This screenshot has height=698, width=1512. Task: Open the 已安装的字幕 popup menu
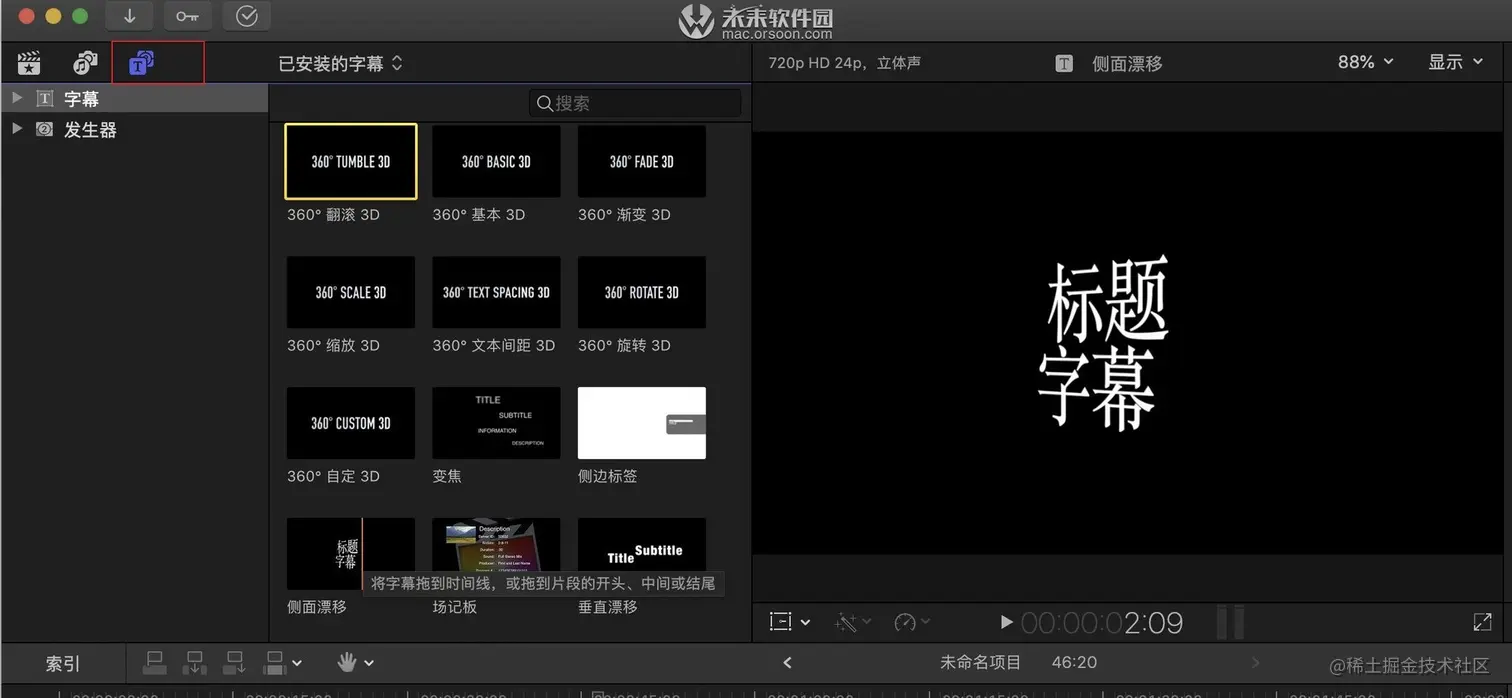point(340,63)
